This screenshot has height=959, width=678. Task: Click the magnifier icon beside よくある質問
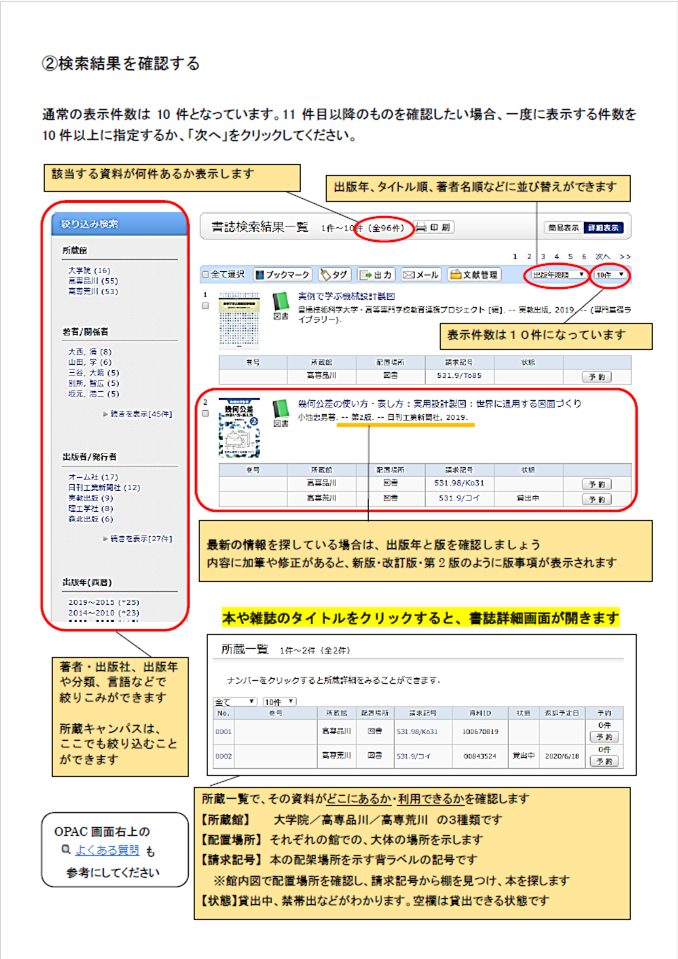click(x=66, y=849)
